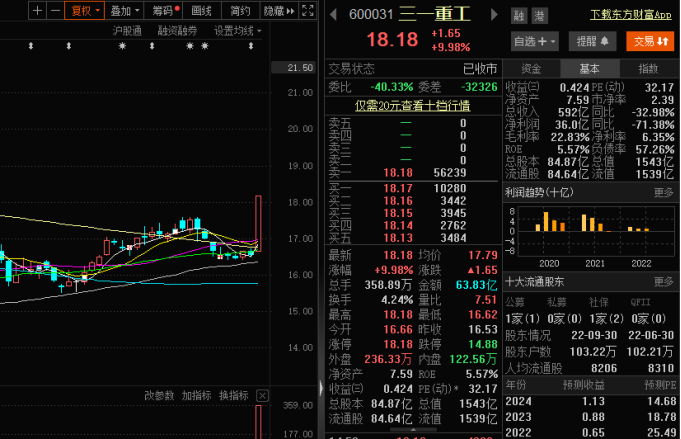681x439 pixels.
Task: Toggle the 隐藏 panel button
Action: [278, 11]
